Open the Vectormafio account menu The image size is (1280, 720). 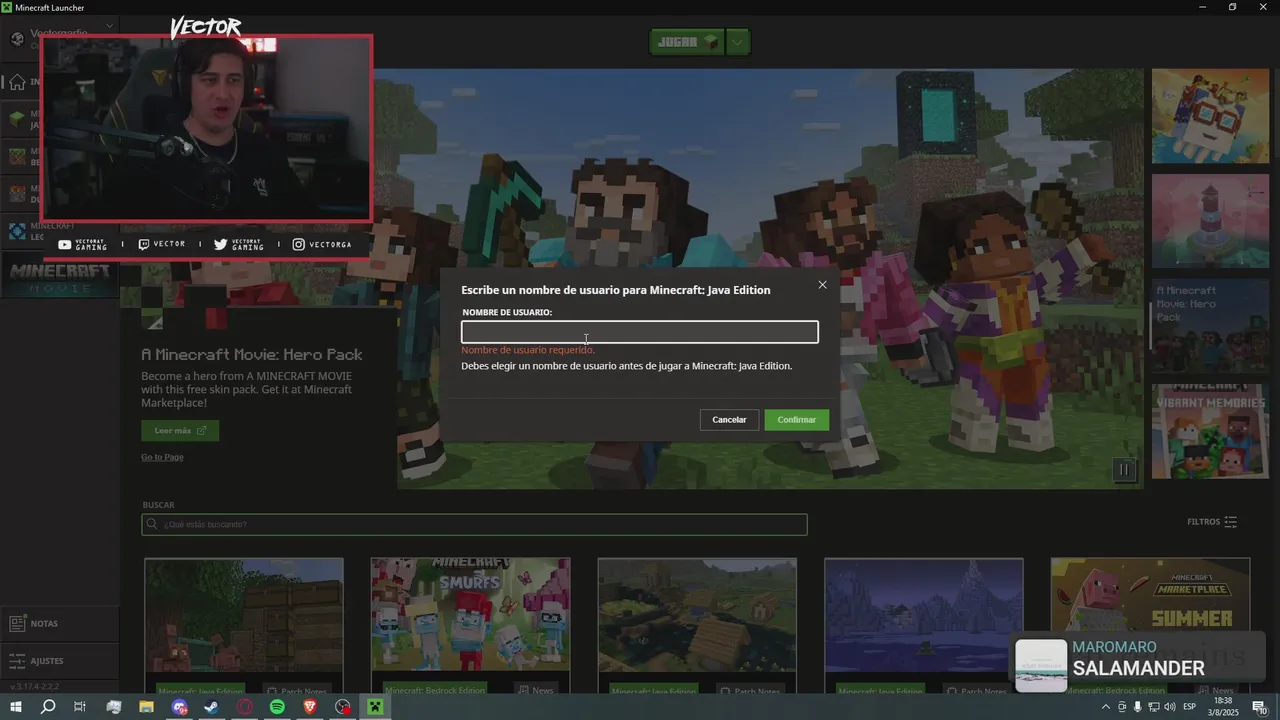coord(58,38)
